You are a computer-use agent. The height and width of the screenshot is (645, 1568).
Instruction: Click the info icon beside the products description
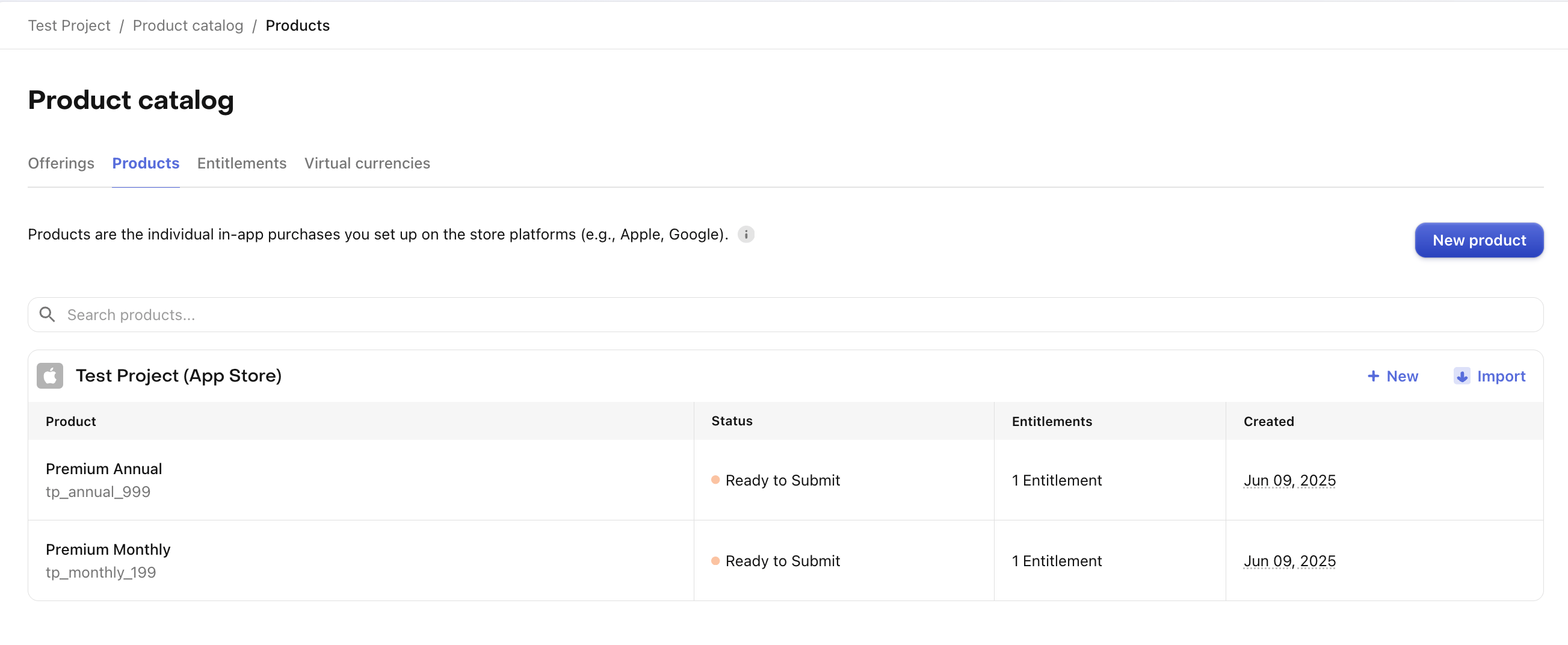coord(745,234)
